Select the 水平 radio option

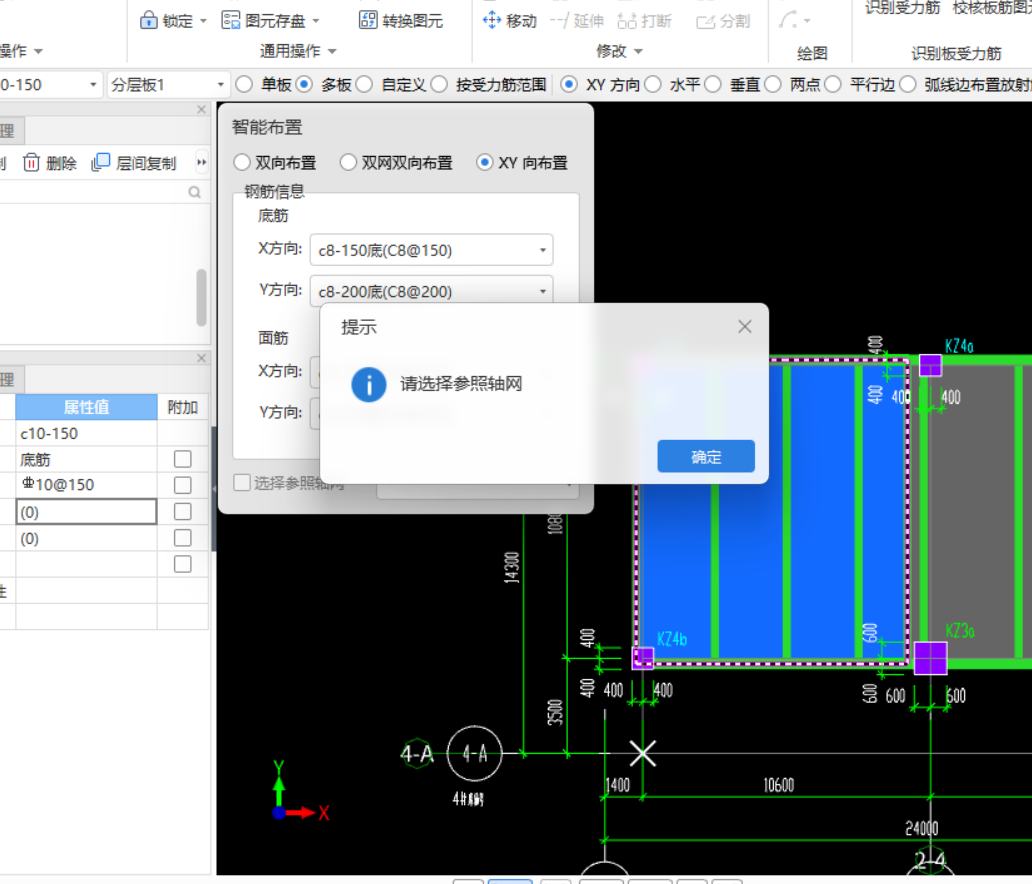653,84
